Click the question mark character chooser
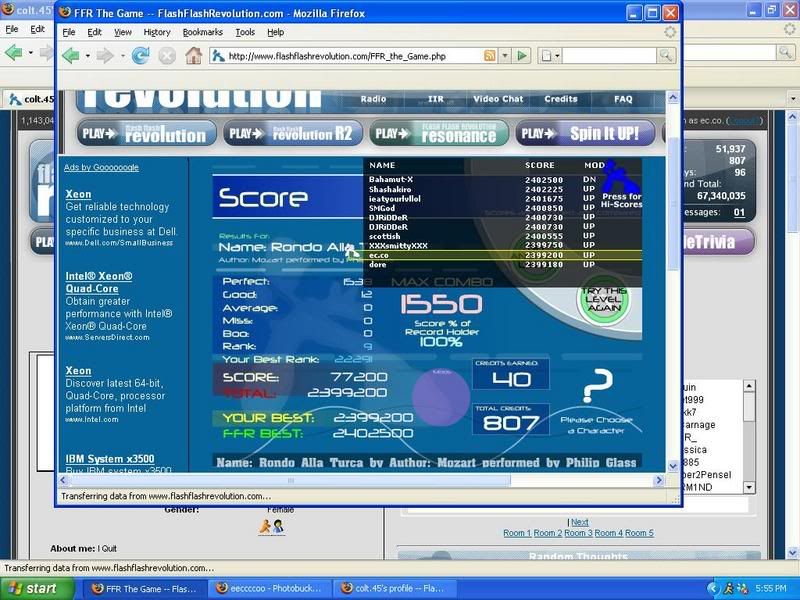Screen dimensions: 800x600 [596, 386]
